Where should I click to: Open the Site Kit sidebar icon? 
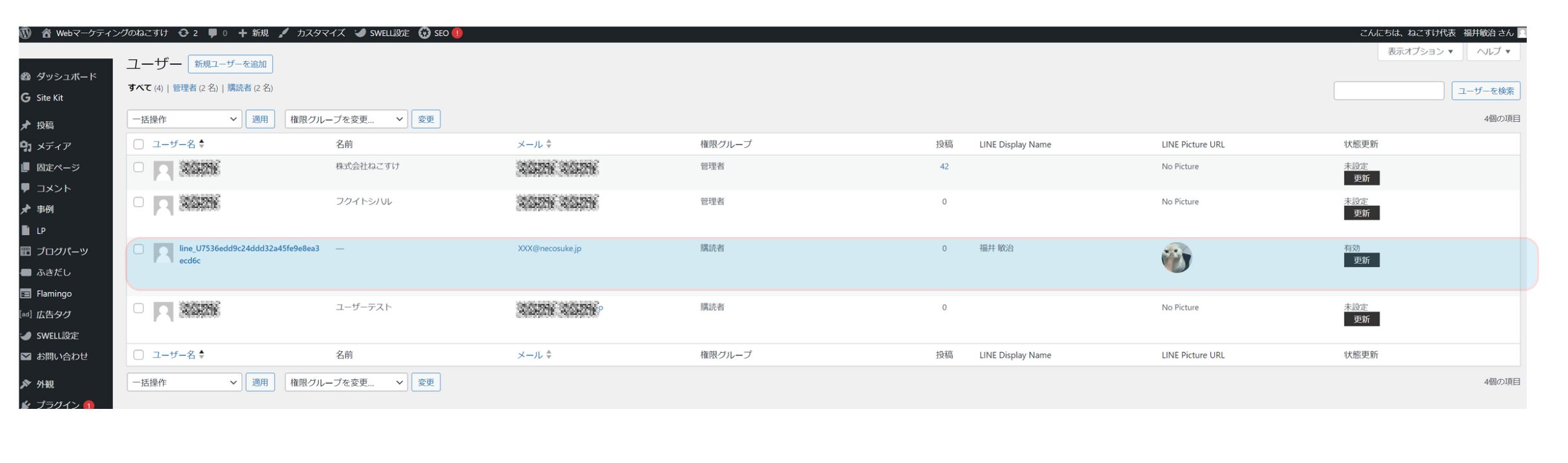26,98
